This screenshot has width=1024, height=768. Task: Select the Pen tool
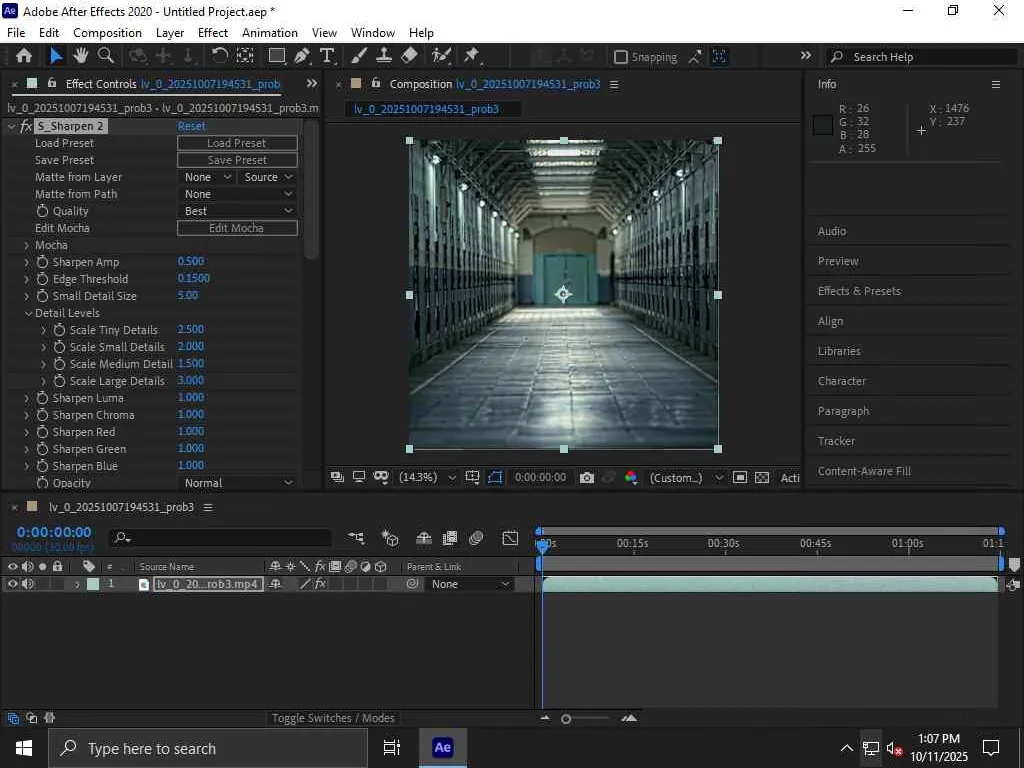(302, 56)
